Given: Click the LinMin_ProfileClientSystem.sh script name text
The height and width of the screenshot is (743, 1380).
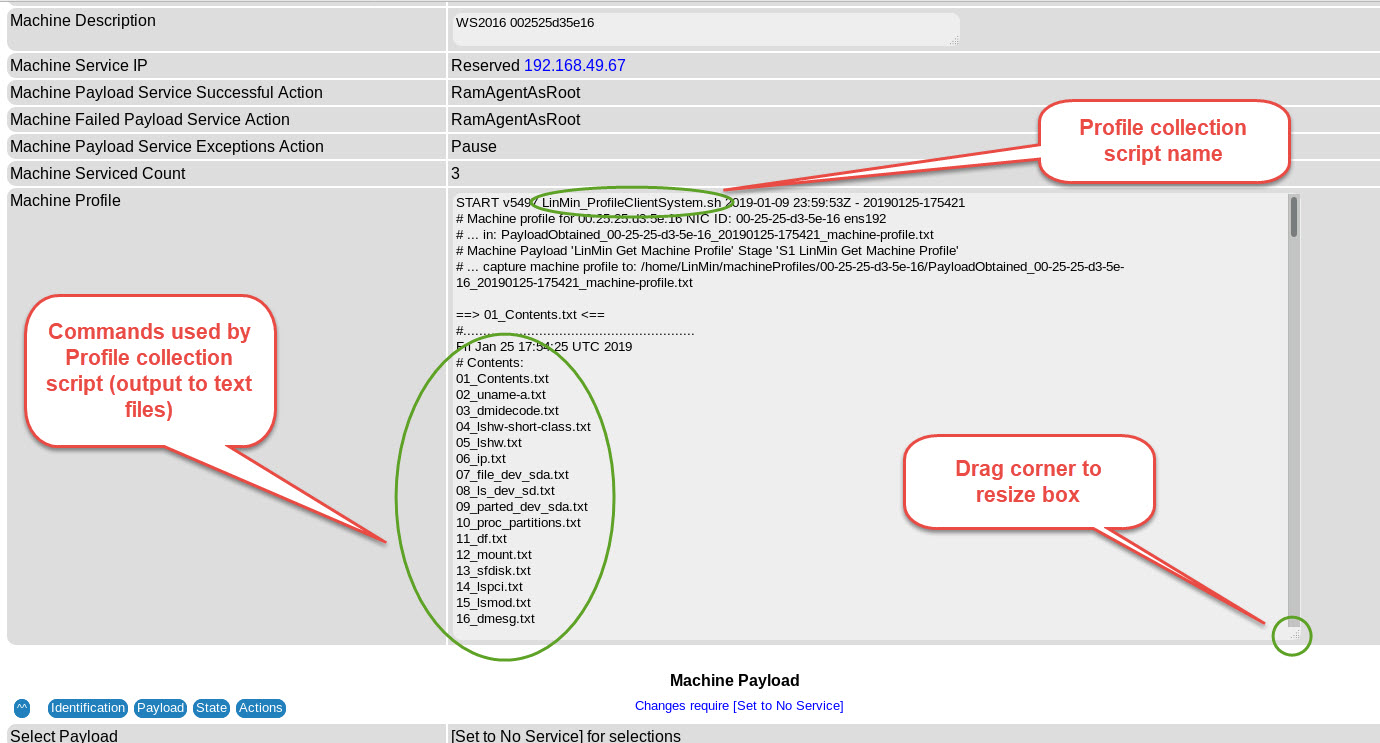Looking at the screenshot, I should 631,202.
